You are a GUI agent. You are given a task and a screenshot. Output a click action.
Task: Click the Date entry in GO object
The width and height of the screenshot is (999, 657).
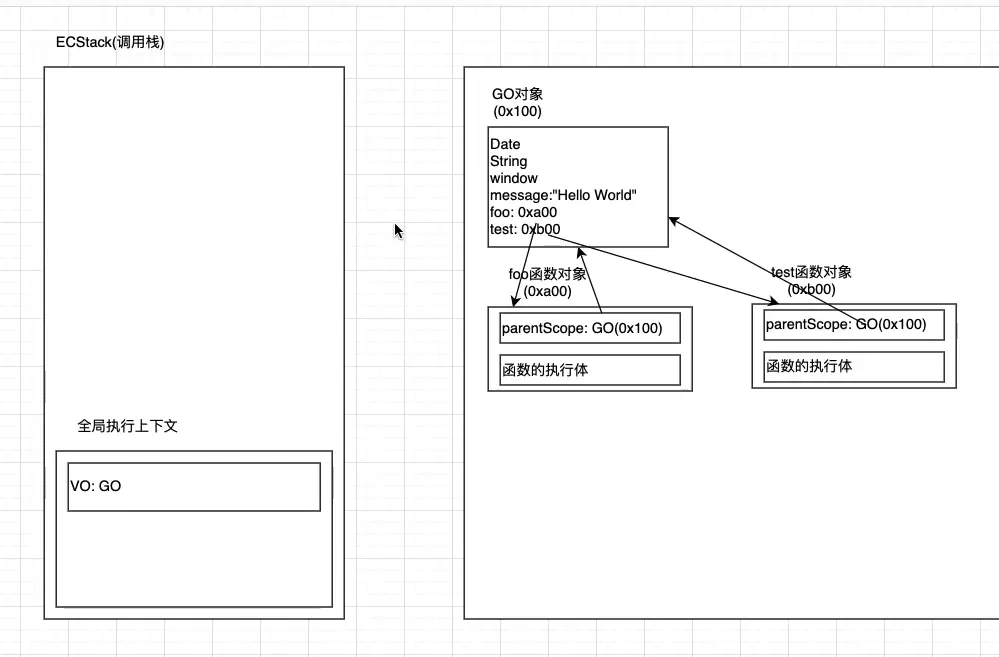click(505, 144)
